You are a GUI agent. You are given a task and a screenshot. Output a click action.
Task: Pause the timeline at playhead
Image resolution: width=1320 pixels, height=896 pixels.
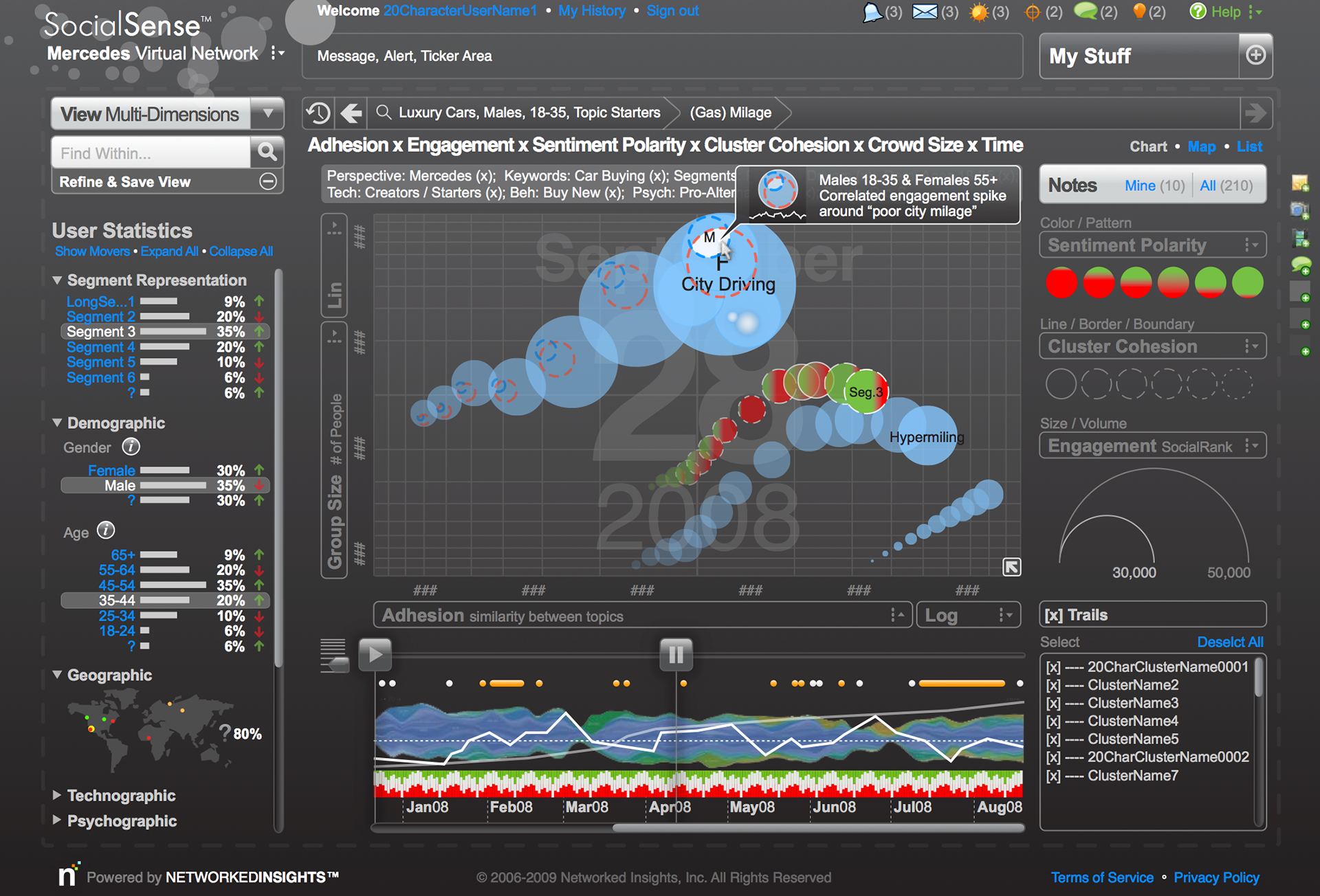tap(676, 654)
